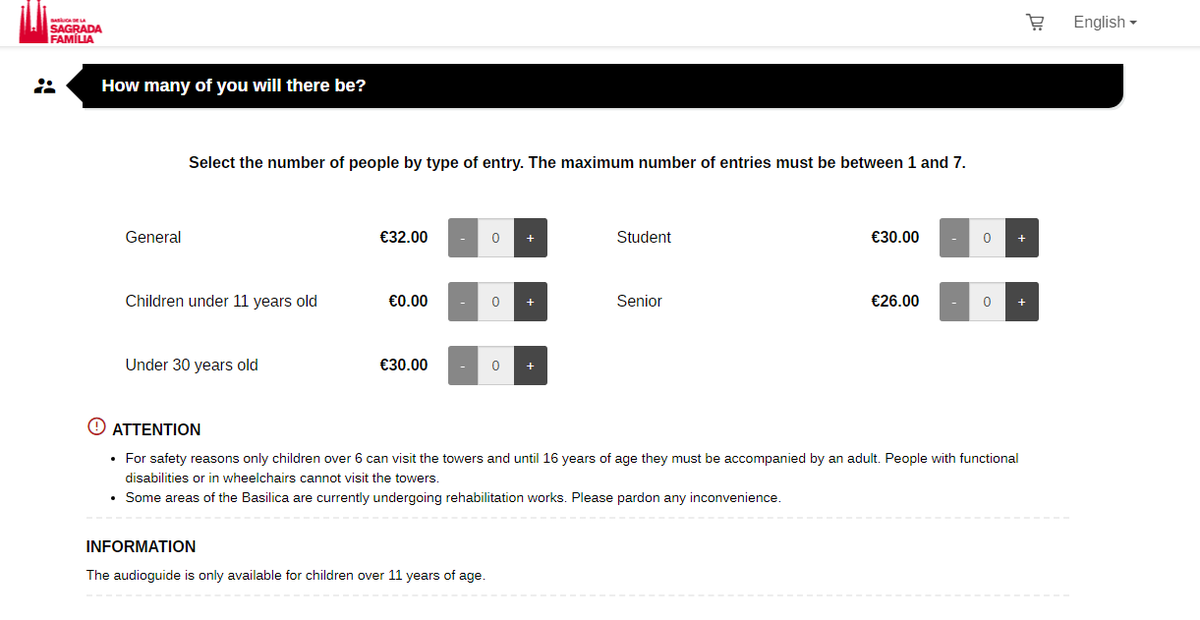Click the red attention warning icon

tap(96, 427)
